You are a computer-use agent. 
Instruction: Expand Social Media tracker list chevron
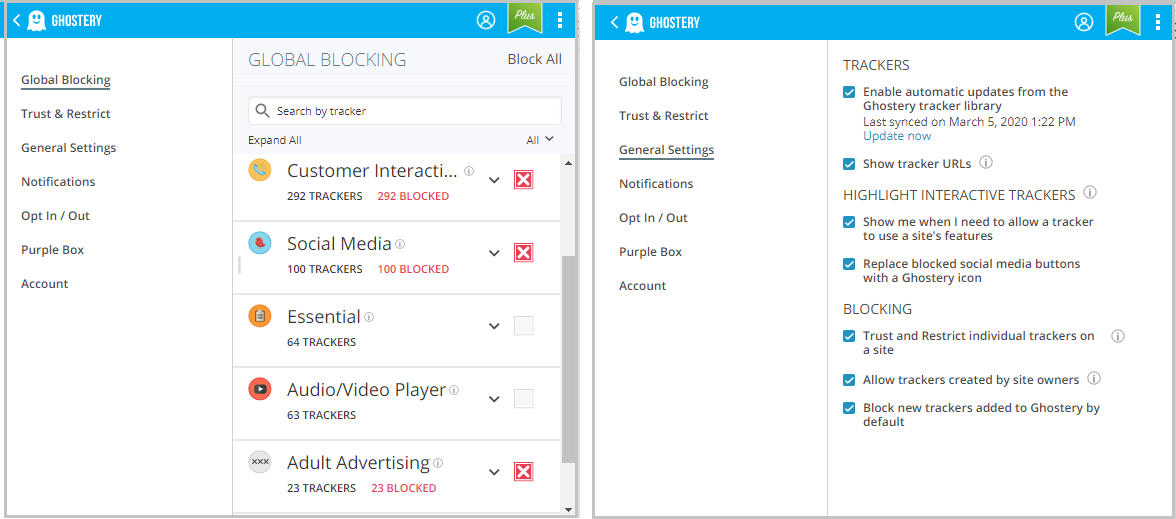pyautogui.click(x=494, y=253)
